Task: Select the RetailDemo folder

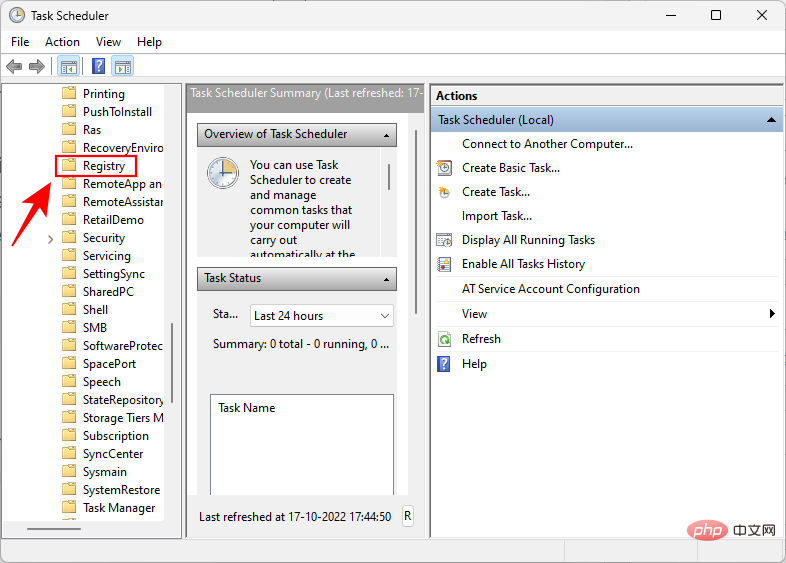Action: (113, 220)
